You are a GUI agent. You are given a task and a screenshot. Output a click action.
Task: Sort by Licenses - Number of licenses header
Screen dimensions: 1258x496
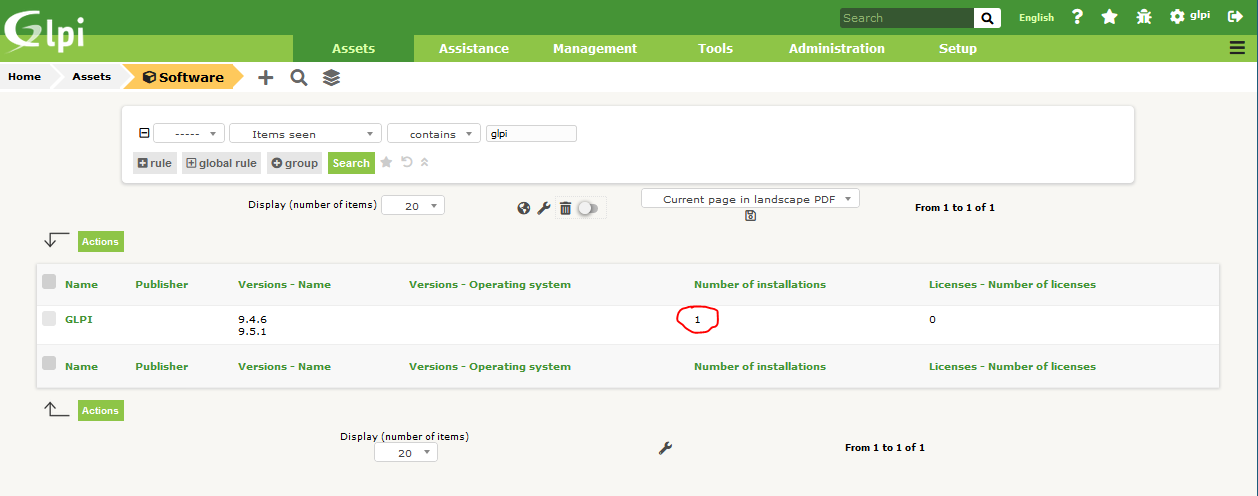pos(1012,284)
